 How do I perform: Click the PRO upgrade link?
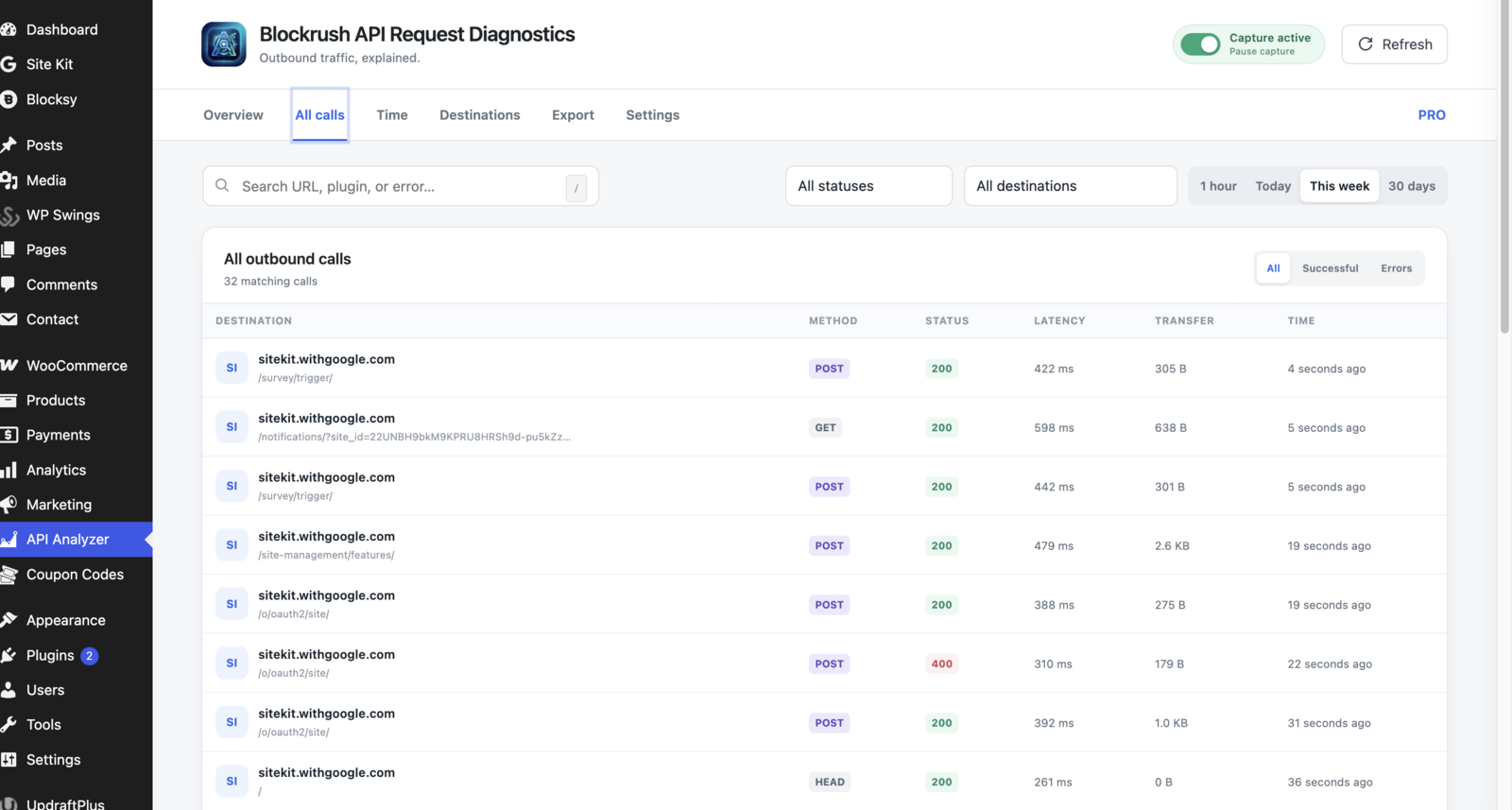tap(1432, 115)
